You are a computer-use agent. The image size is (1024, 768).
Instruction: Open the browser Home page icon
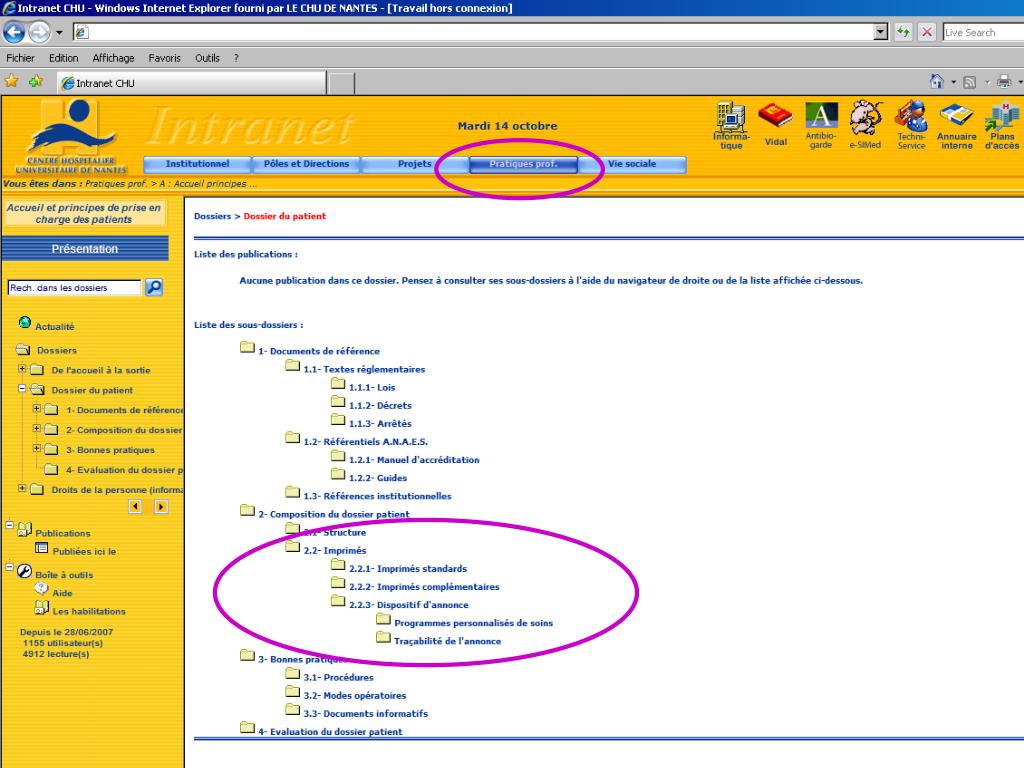click(936, 82)
